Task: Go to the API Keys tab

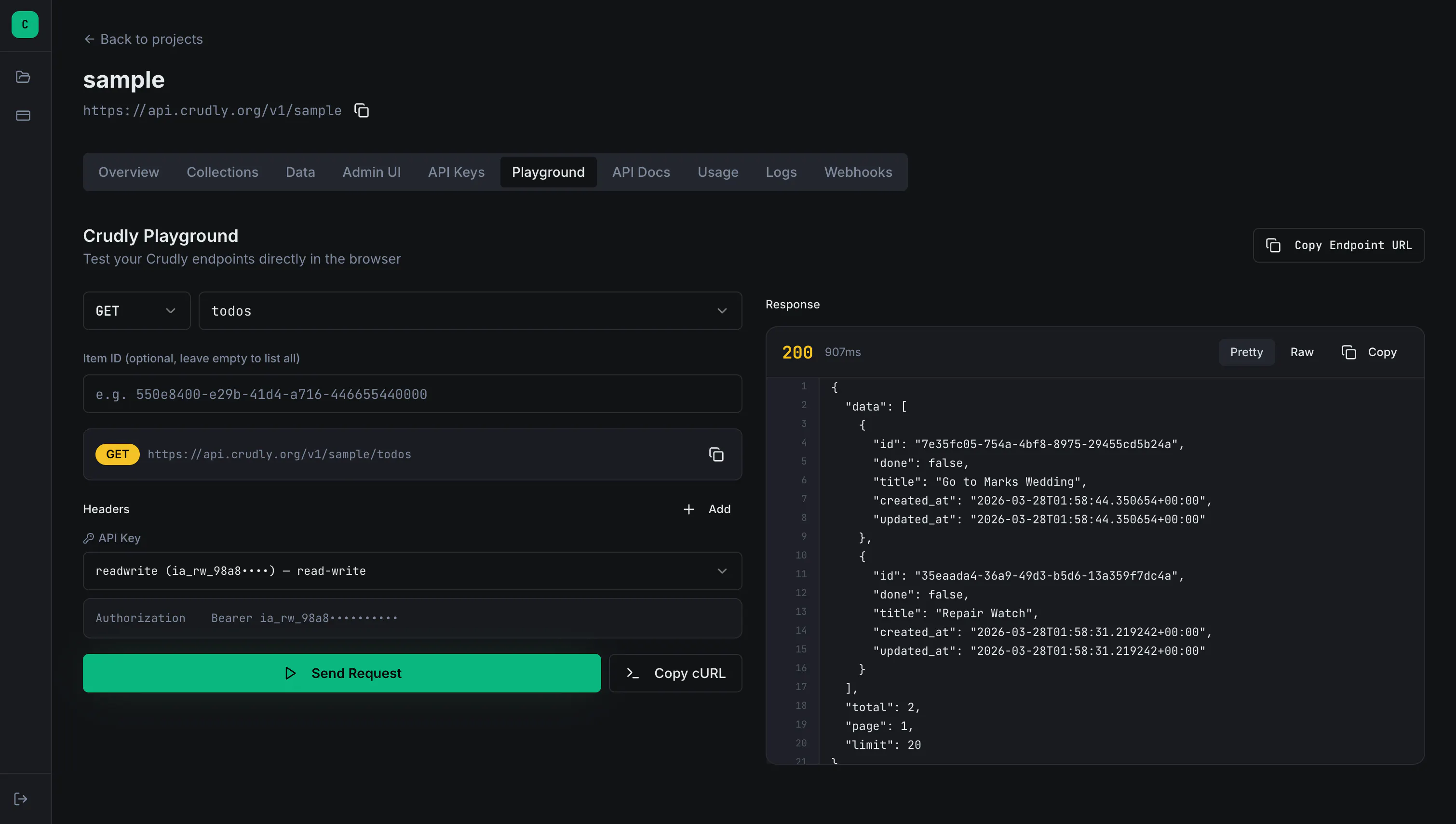Action: tap(456, 172)
